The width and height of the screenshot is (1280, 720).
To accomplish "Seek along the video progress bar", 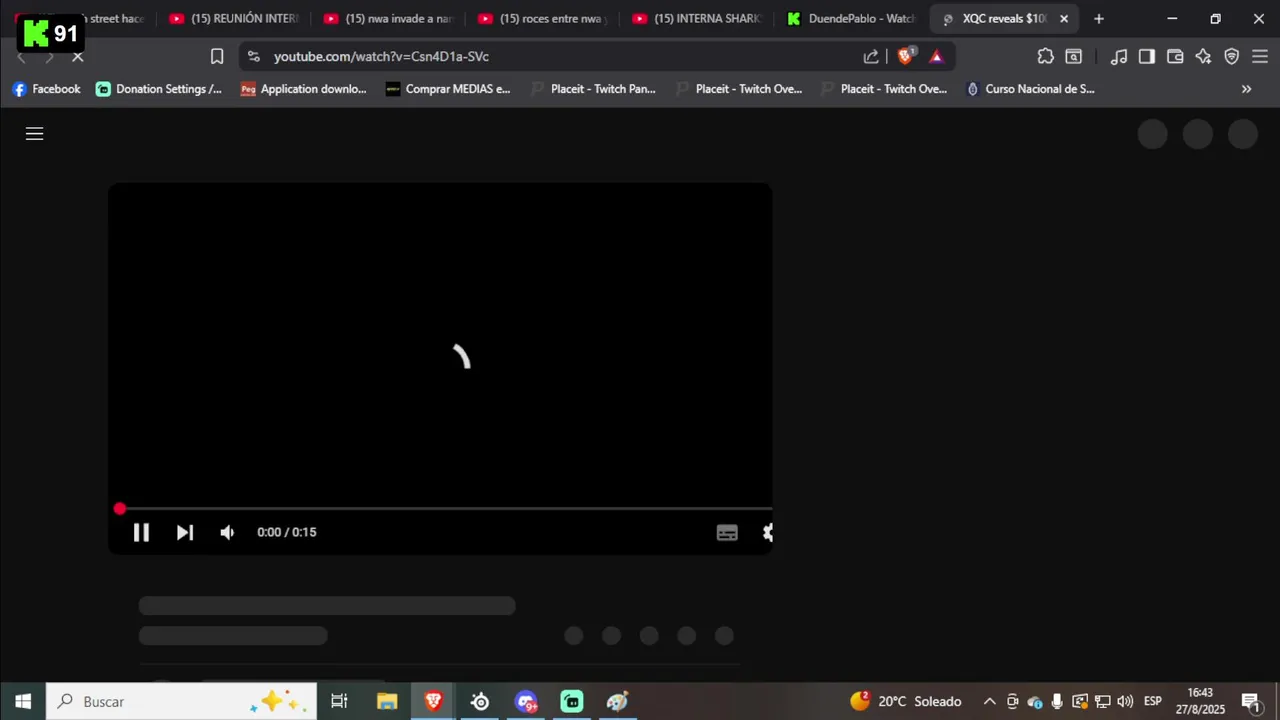I will pos(446,509).
